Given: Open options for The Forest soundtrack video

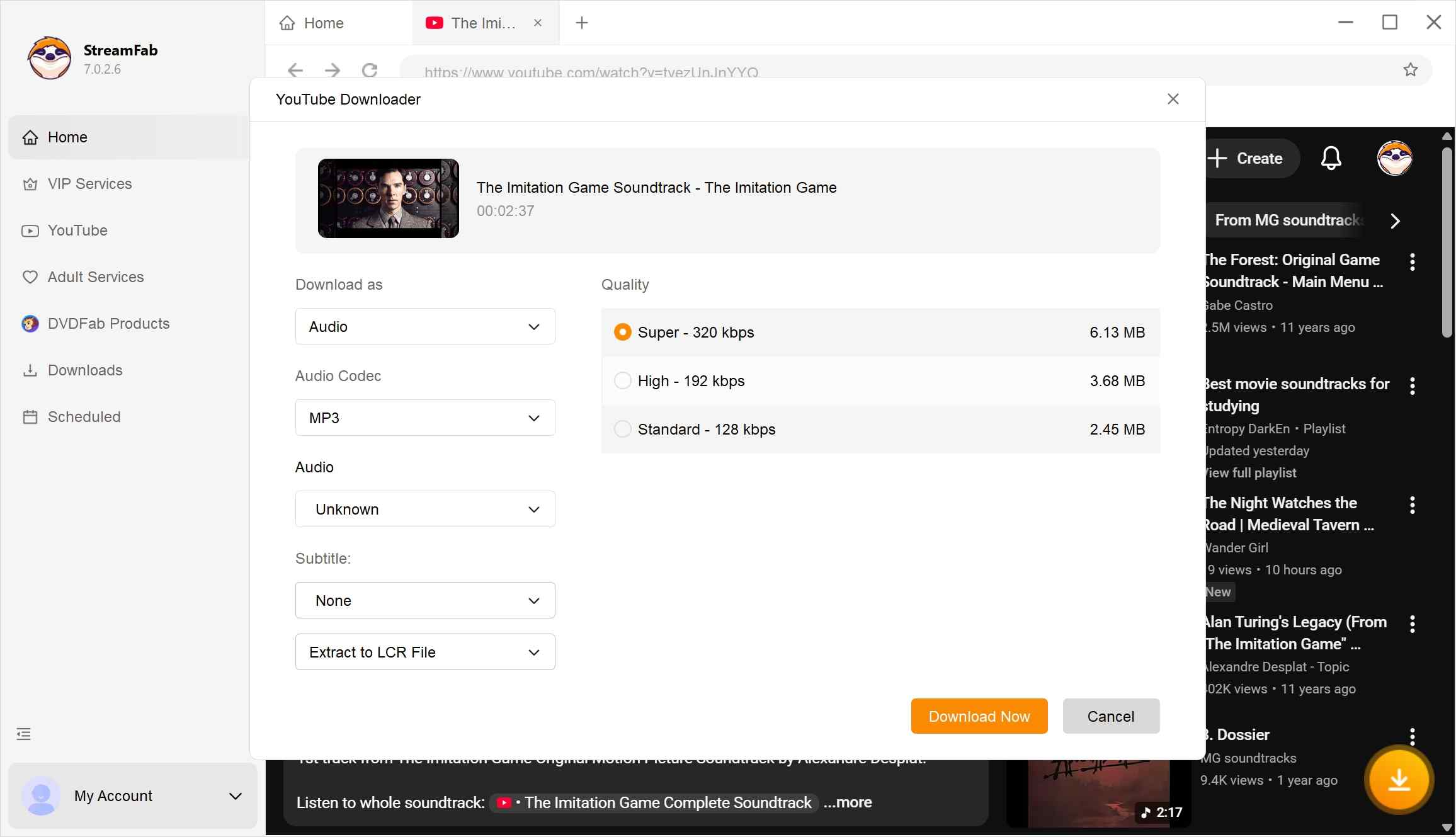Looking at the screenshot, I should [x=1413, y=262].
